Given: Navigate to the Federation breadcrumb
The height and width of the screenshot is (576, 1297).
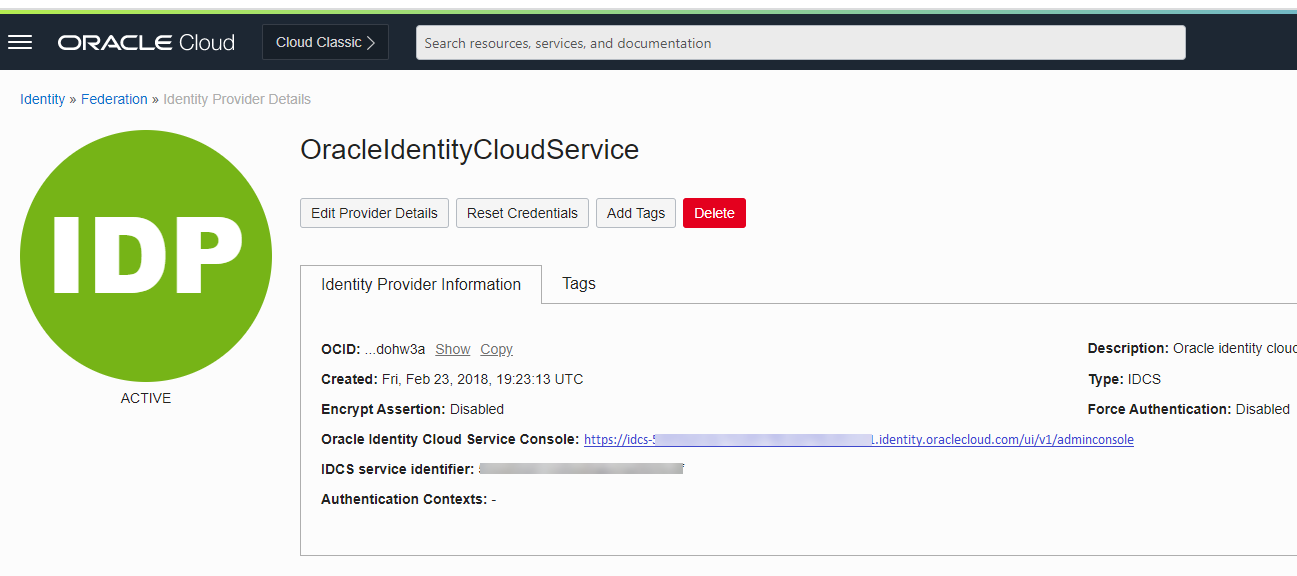Looking at the screenshot, I should click(114, 99).
